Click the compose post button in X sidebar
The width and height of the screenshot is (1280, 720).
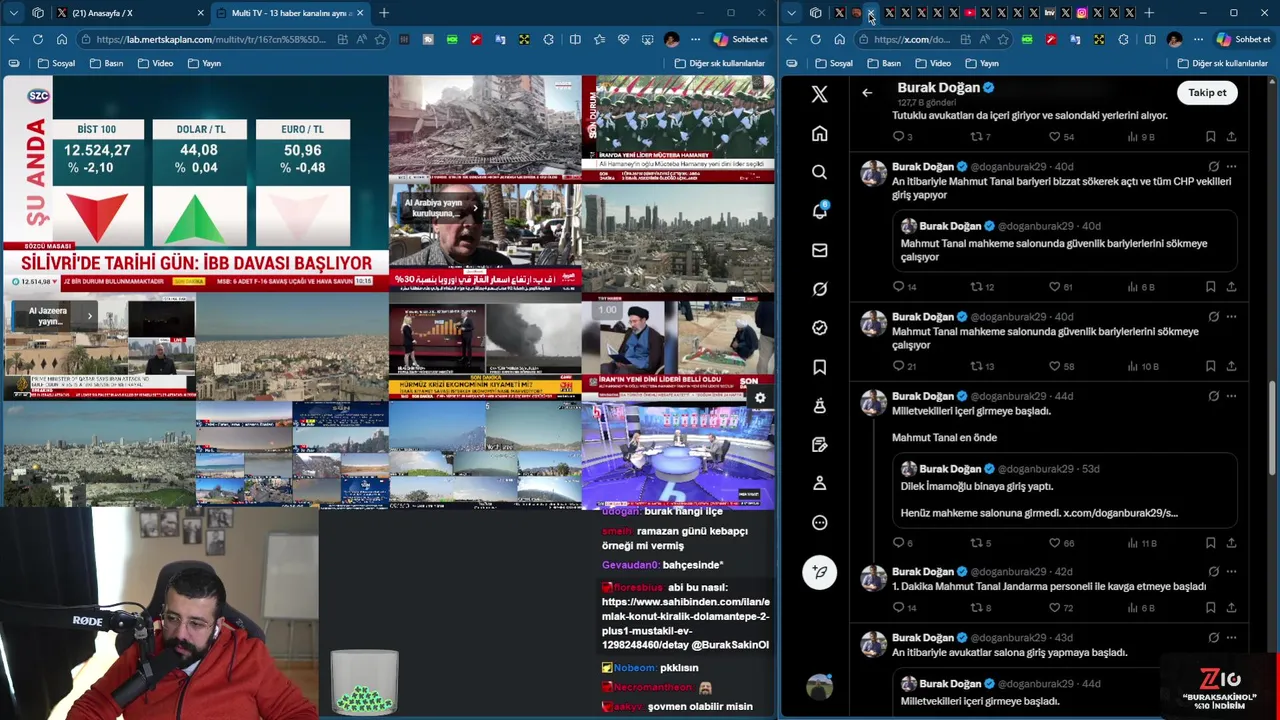819,572
